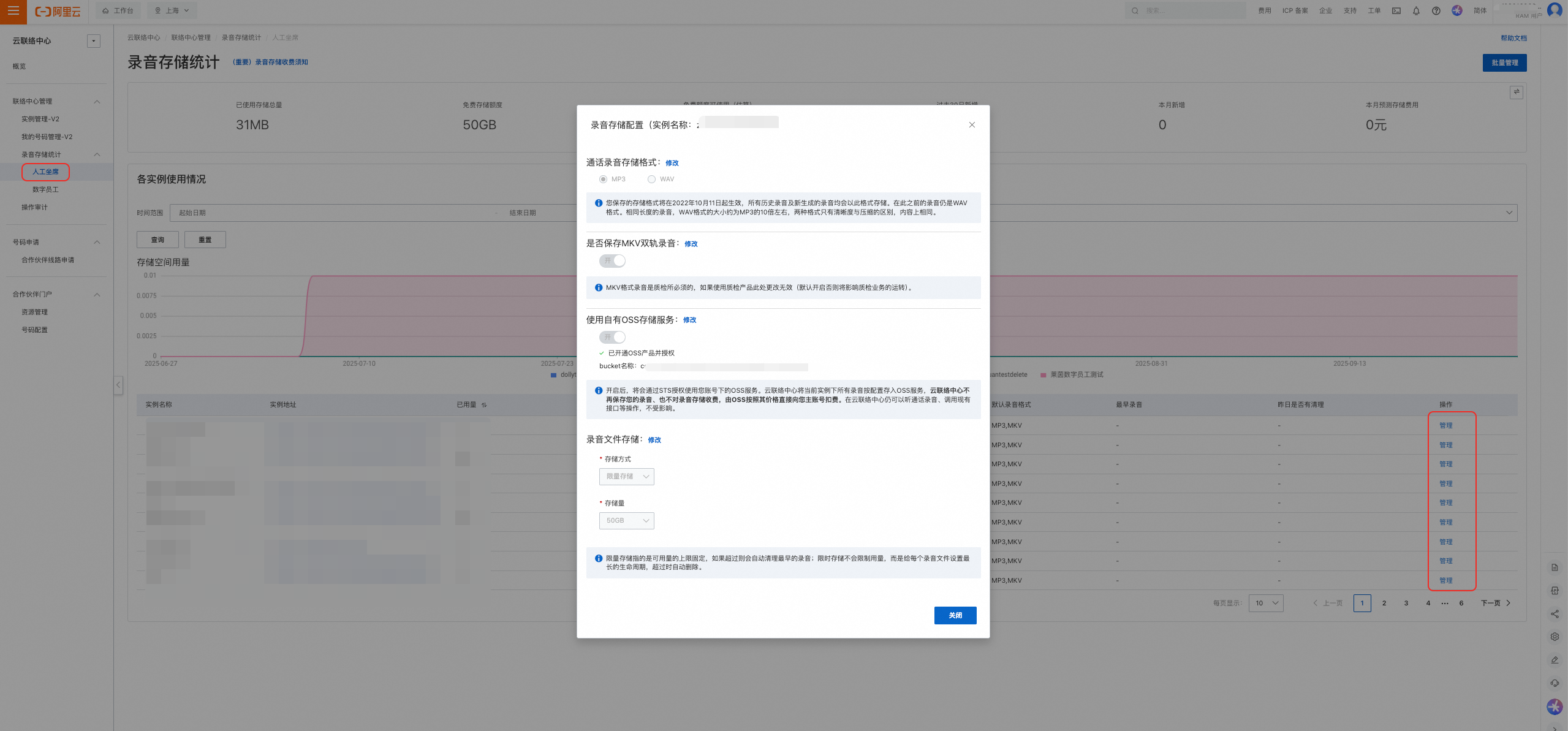Select 数字员工 in the left sidebar

tap(45, 190)
